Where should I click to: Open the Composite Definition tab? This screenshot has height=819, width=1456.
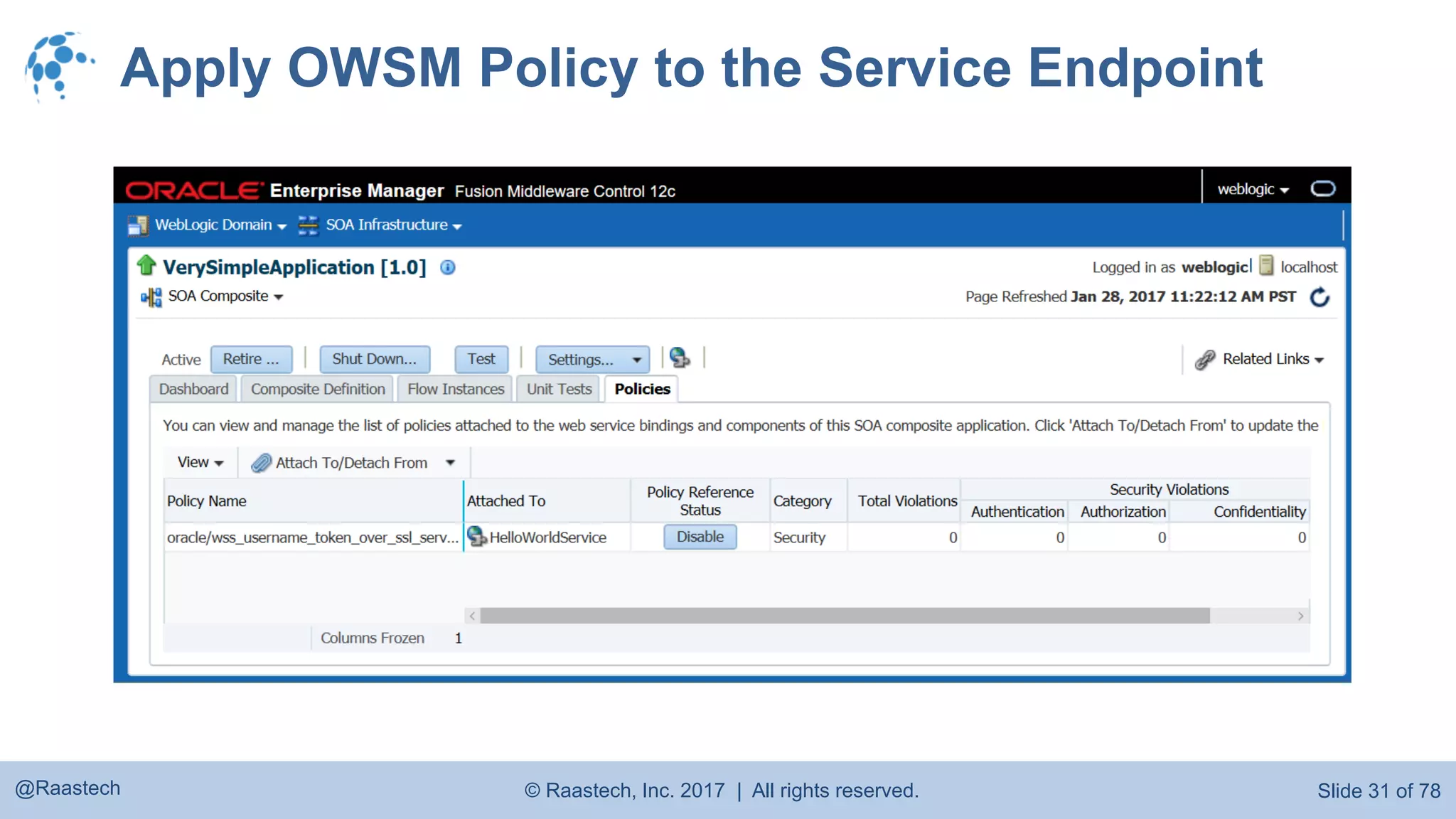point(318,390)
